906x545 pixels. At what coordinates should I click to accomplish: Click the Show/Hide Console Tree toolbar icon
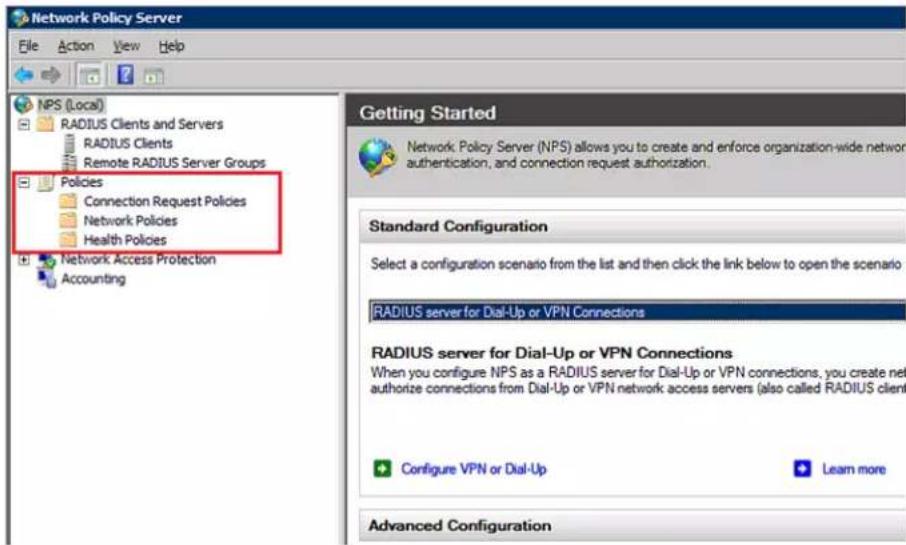point(90,75)
